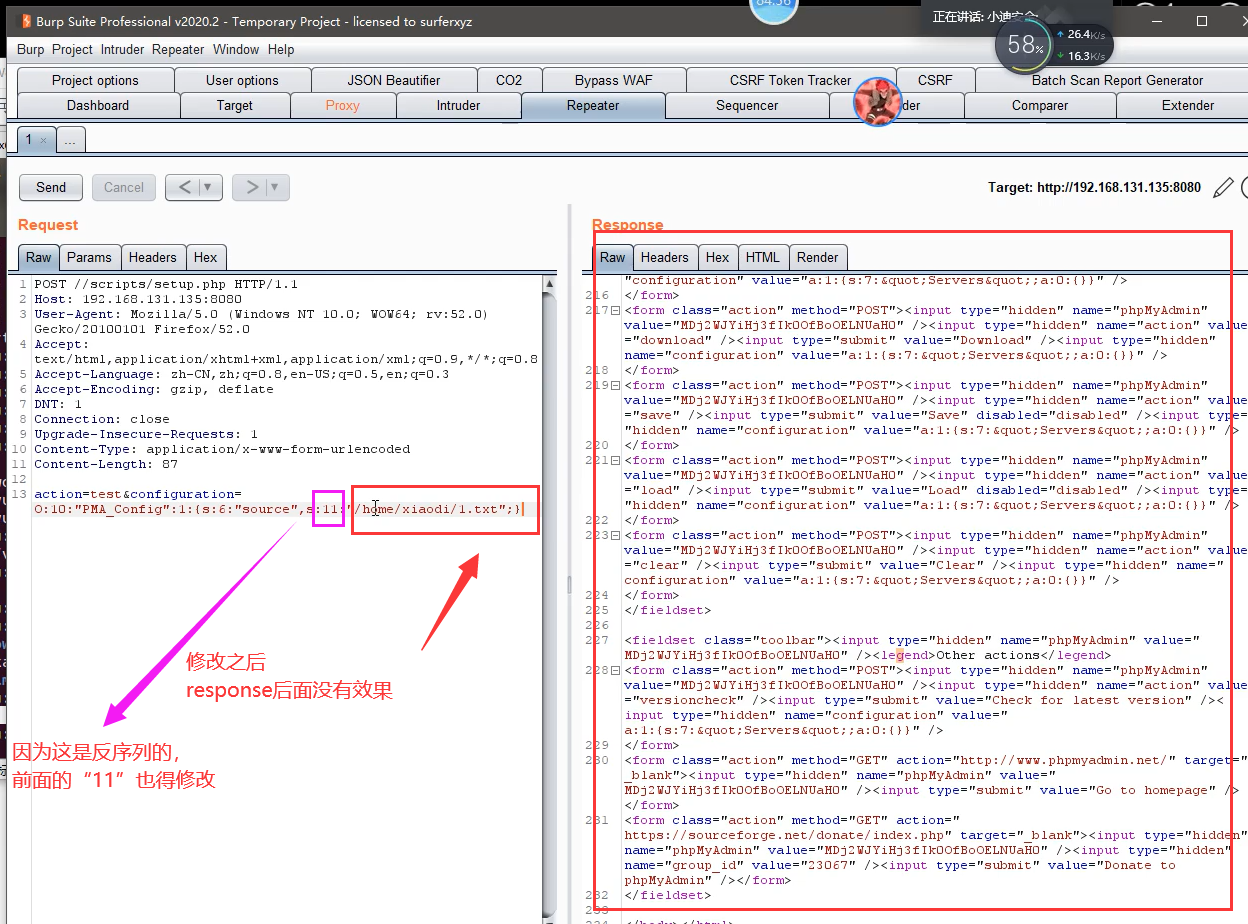Select the response Render view tab

[818, 257]
